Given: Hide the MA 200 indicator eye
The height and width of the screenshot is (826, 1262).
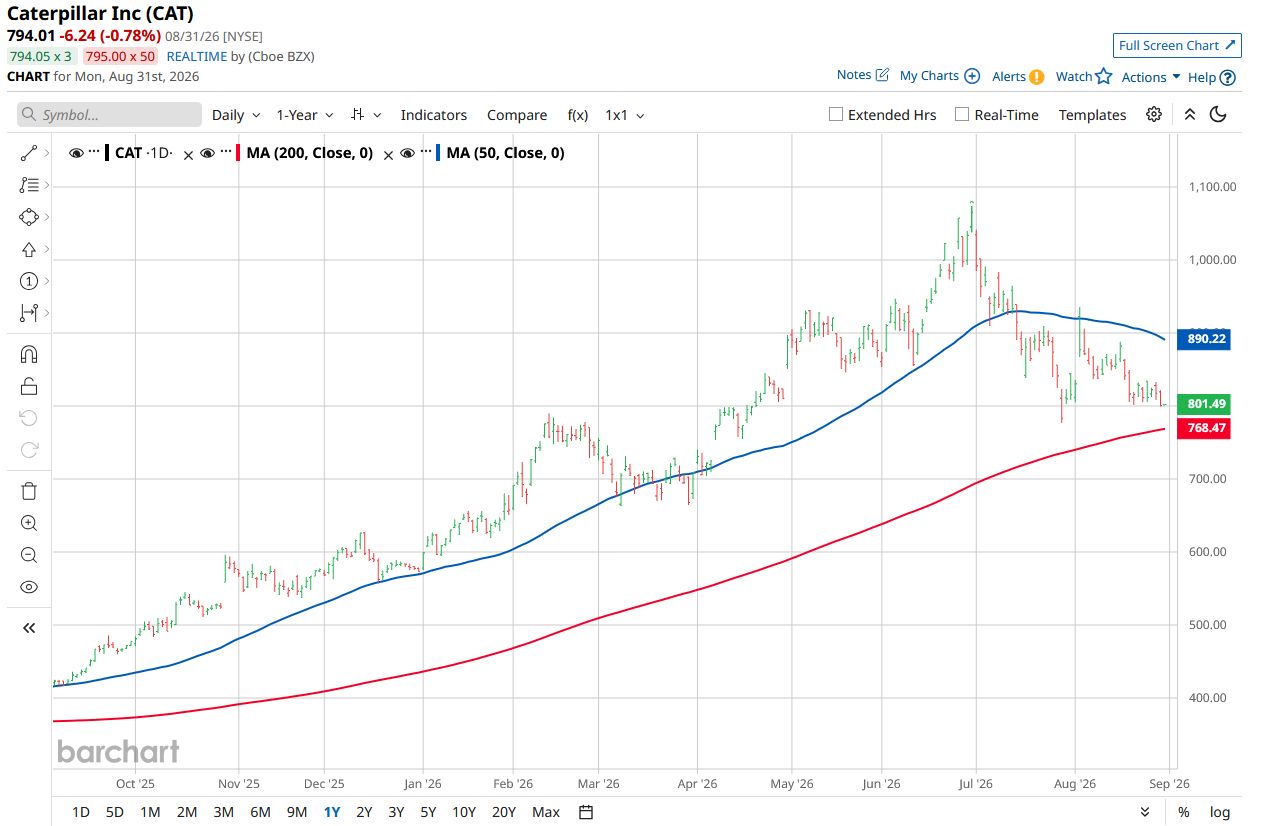Looking at the screenshot, I should (x=207, y=153).
